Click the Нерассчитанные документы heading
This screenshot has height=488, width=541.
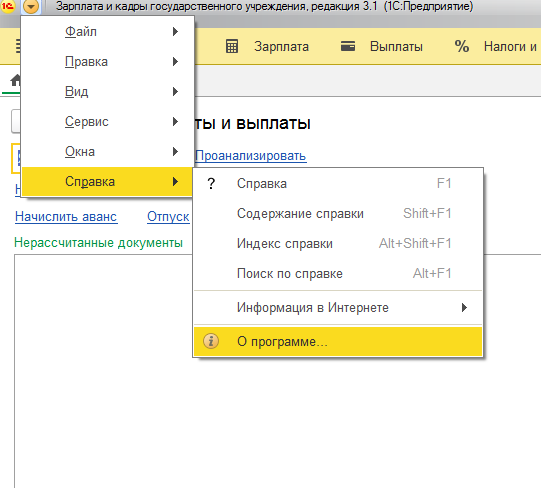point(98,243)
